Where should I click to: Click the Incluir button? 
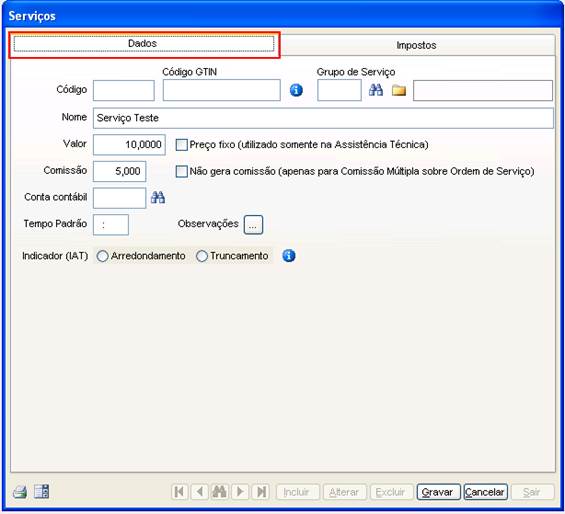pyautogui.click(x=298, y=492)
